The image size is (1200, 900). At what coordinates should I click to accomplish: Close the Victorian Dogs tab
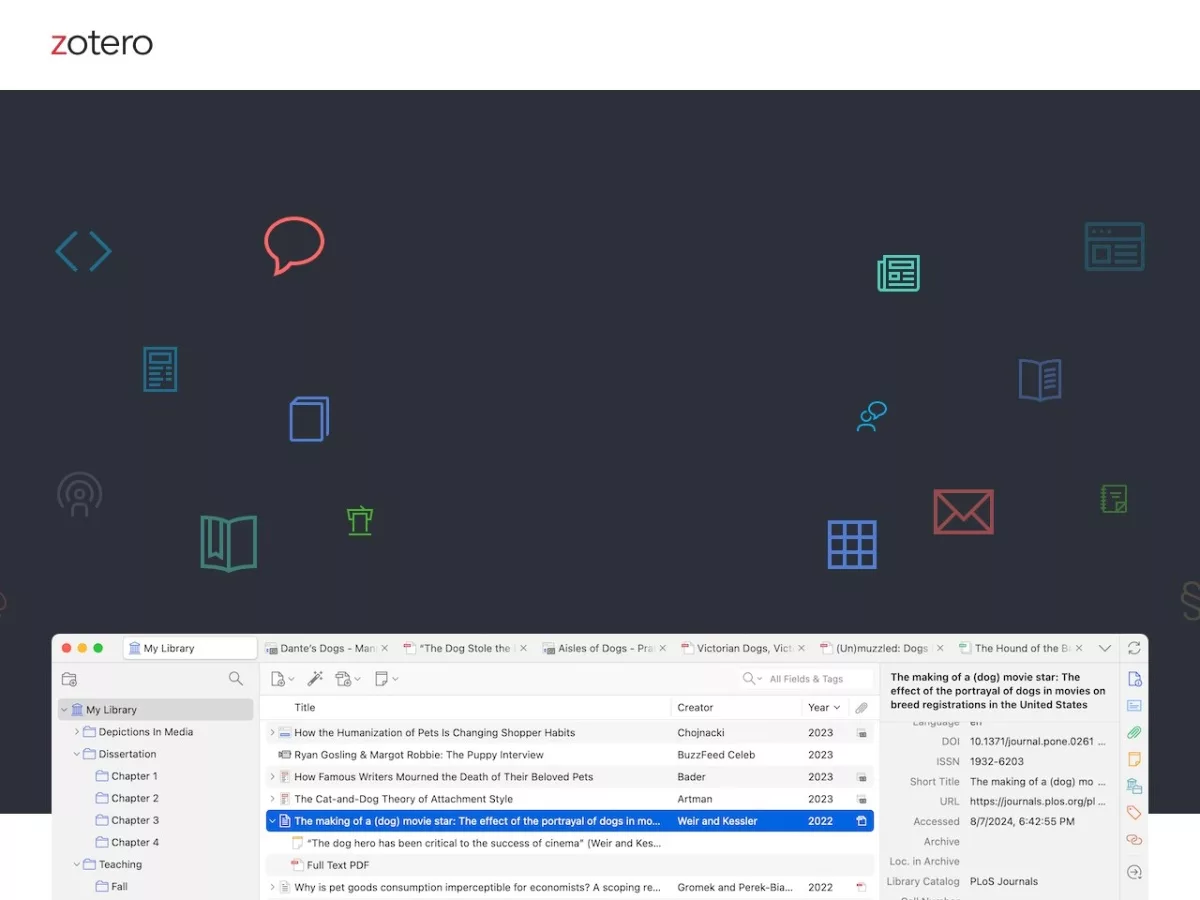pos(801,648)
